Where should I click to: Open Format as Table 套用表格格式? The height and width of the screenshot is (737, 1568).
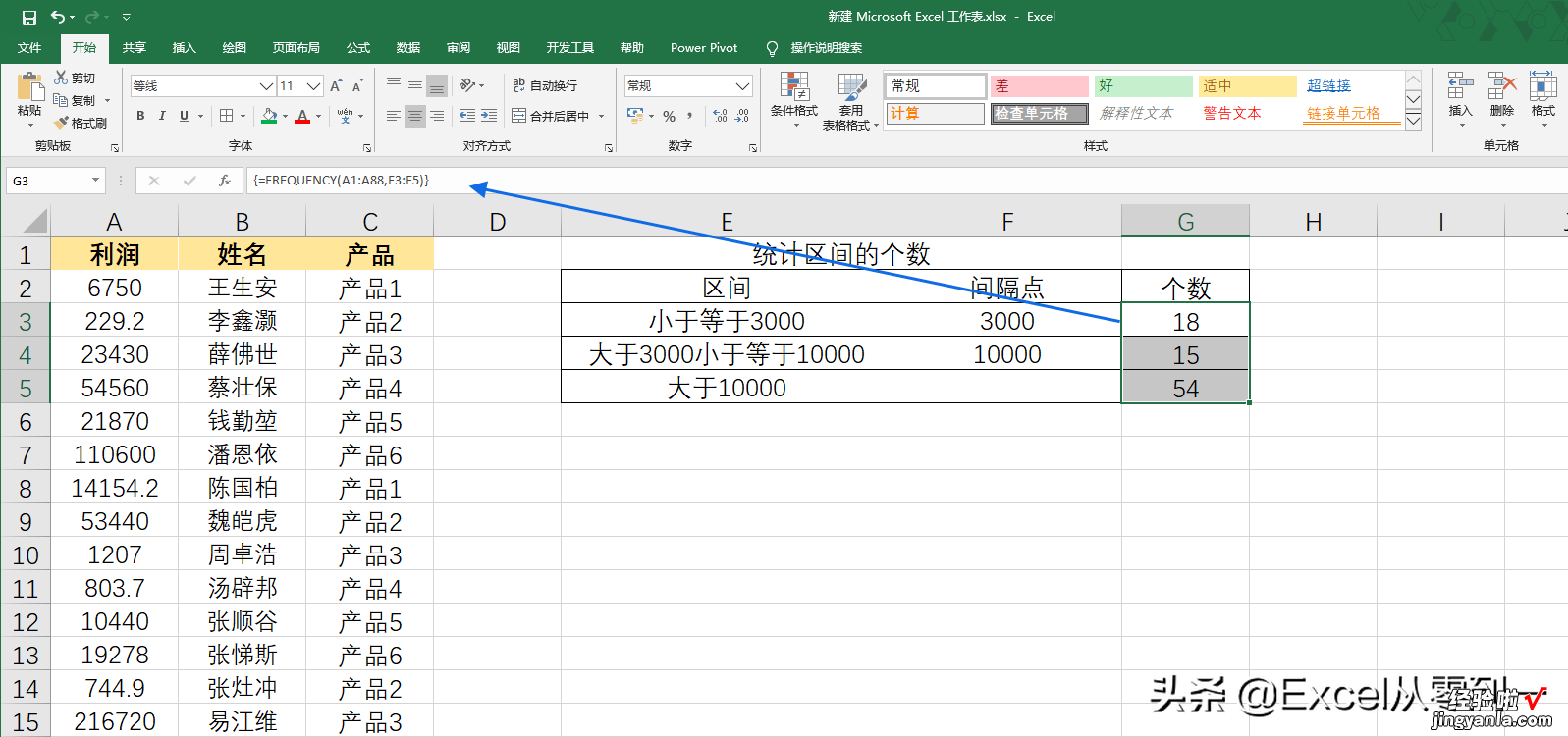click(x=850, y=100)
